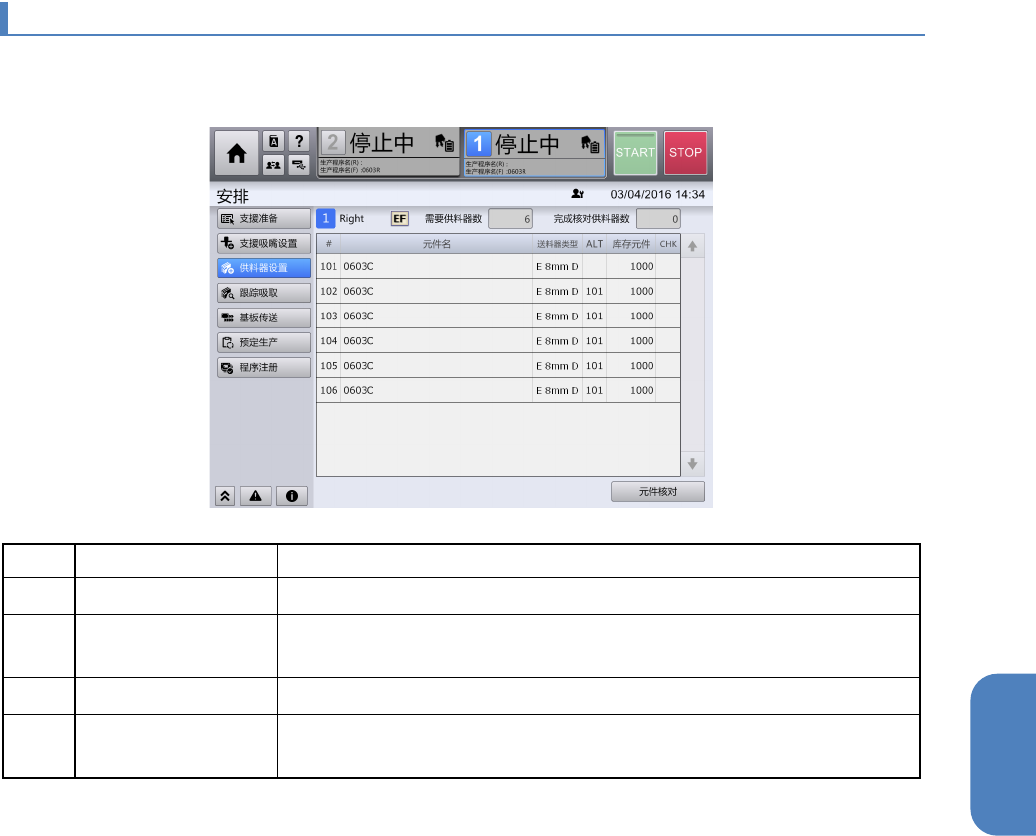Image resolution: width=1036 pixels, height=836 pixels.
Task: Click the operator switch users icon
Action: coord(274,165)
